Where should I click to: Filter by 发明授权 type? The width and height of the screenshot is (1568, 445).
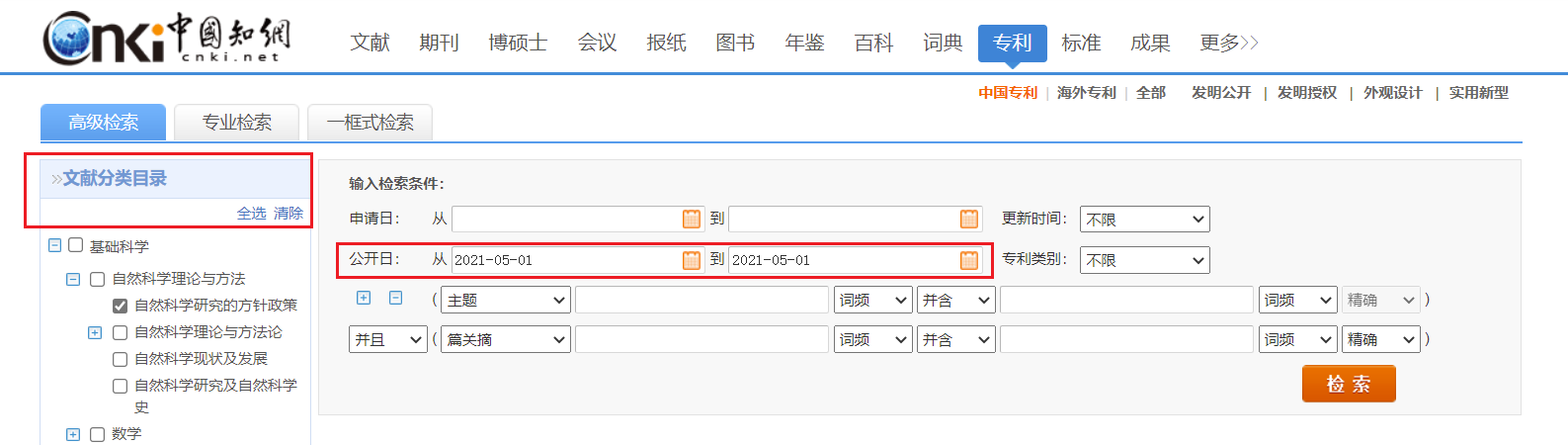pyautogui.click(x=1307, y=92)
